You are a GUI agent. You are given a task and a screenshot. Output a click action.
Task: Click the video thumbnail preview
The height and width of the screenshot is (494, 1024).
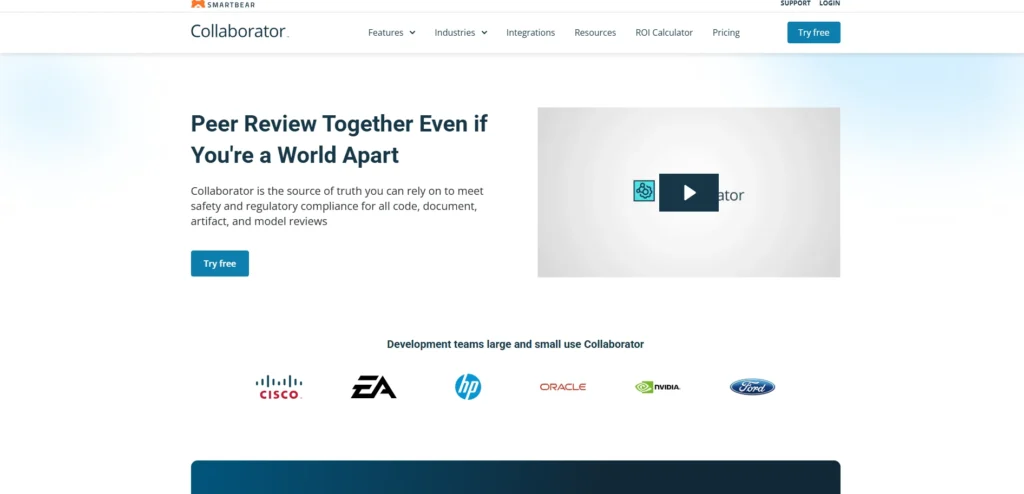(688, 192)
